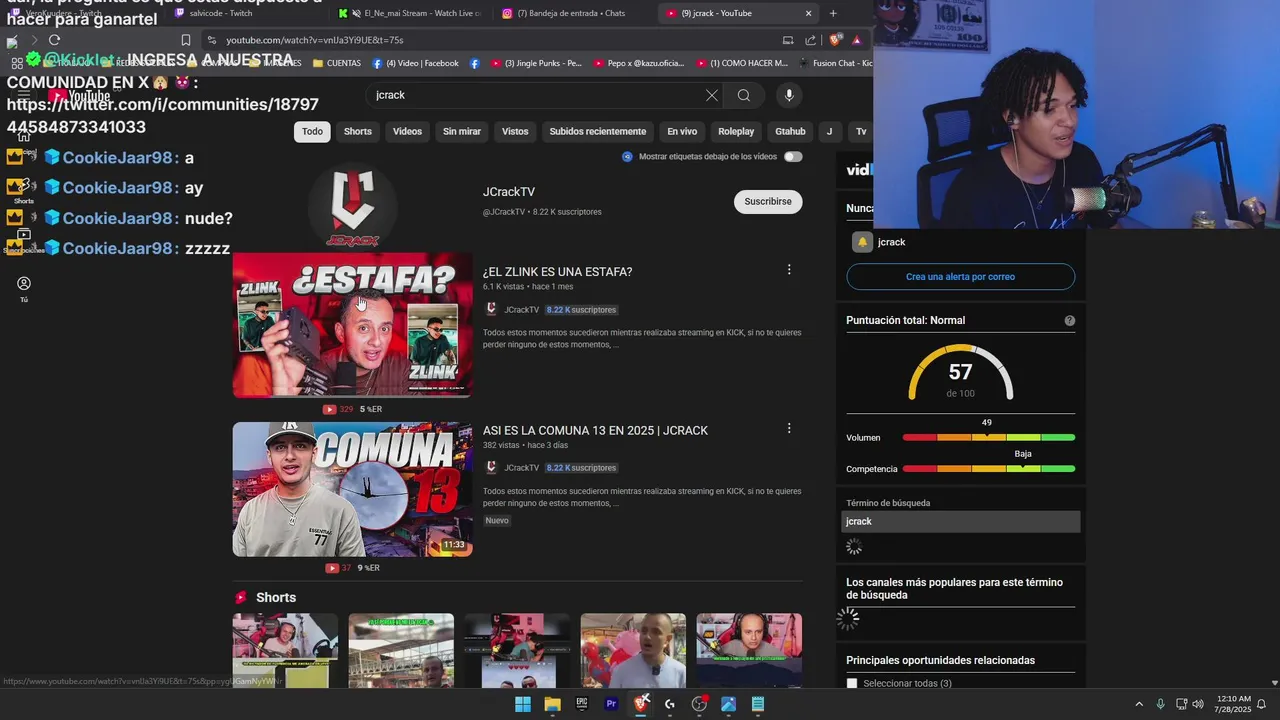Click the COMUNA 13 video thumbnail
Image resolution: width=1280 pixels, height=720 pixels.
[x=353, y=489]
